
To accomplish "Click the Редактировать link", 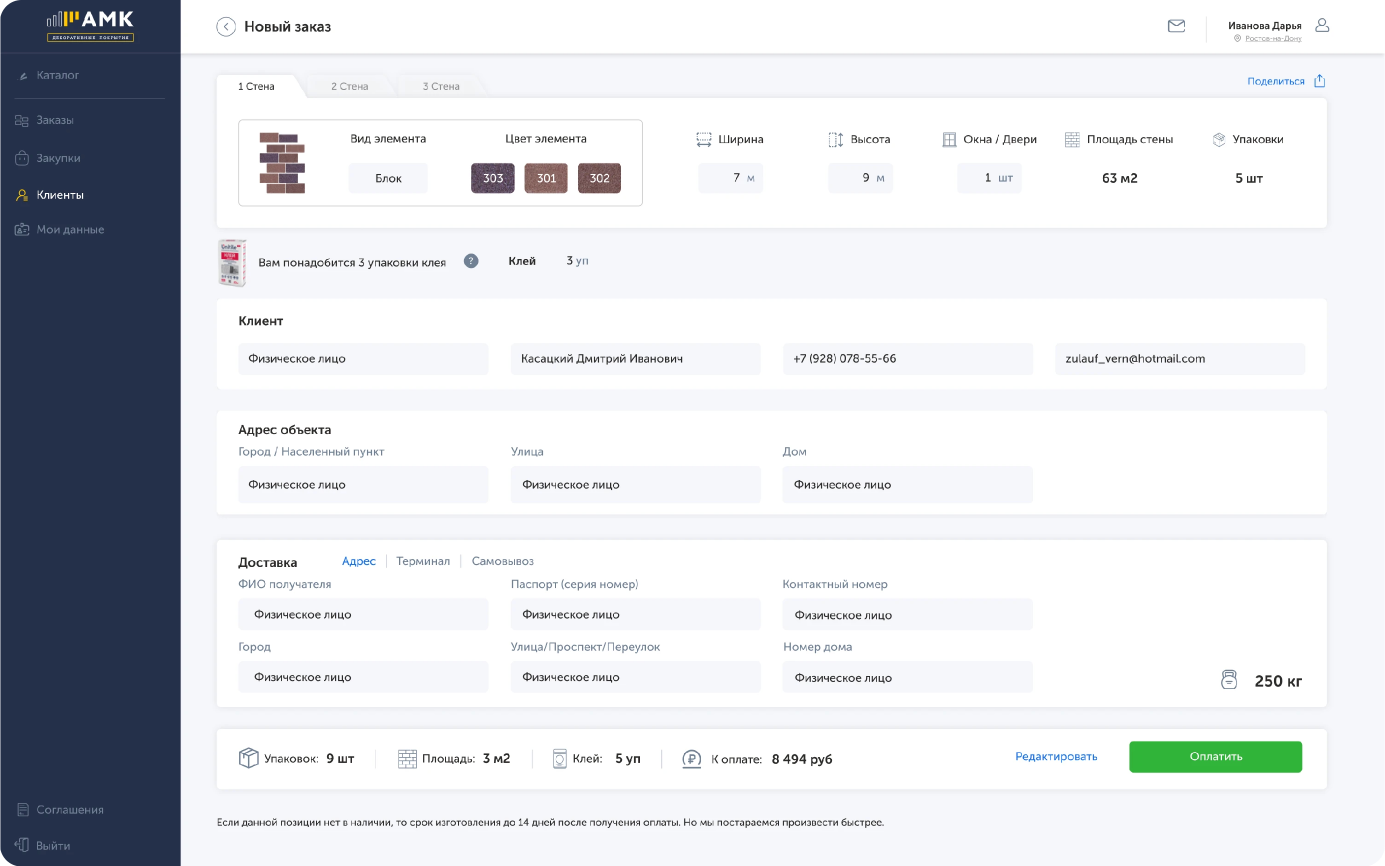I will 1056,757.
